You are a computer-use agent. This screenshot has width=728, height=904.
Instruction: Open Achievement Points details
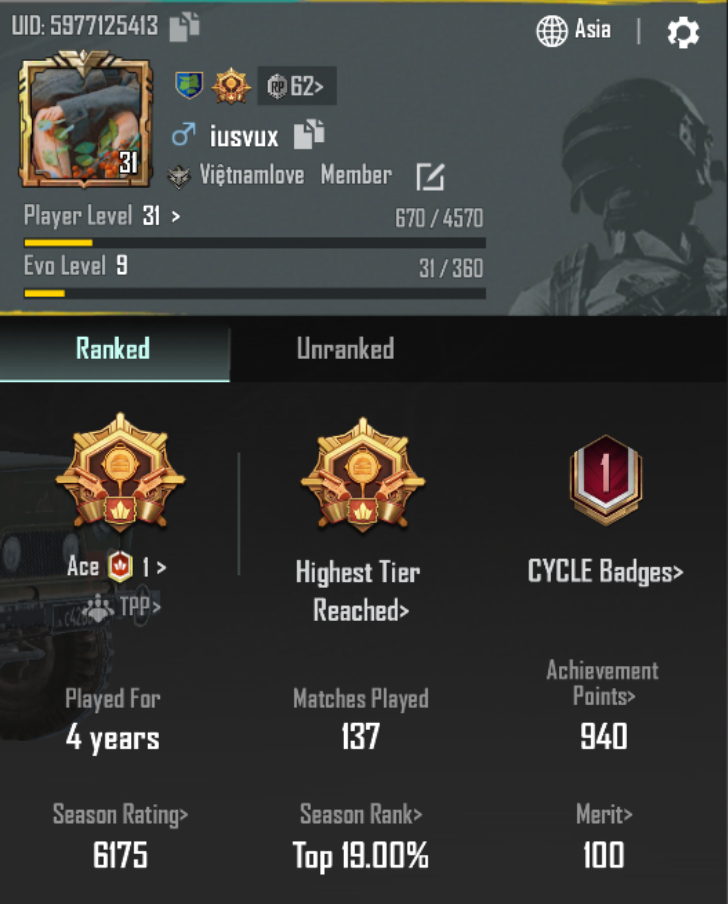[603, 683]
